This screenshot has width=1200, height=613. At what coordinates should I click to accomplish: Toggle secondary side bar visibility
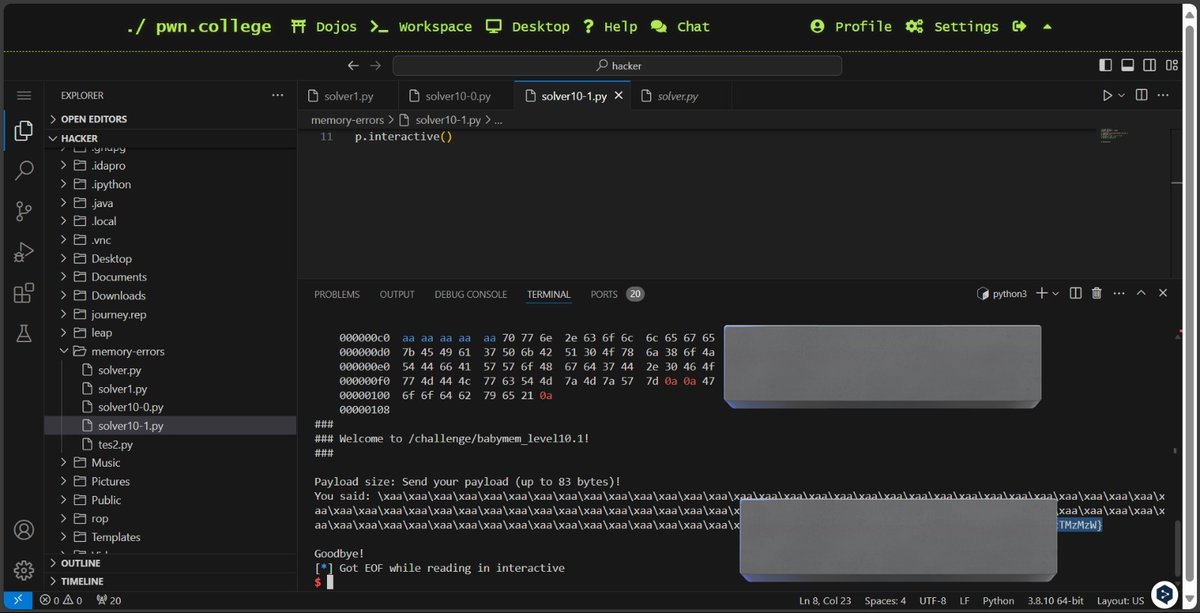click(1151, 65)
